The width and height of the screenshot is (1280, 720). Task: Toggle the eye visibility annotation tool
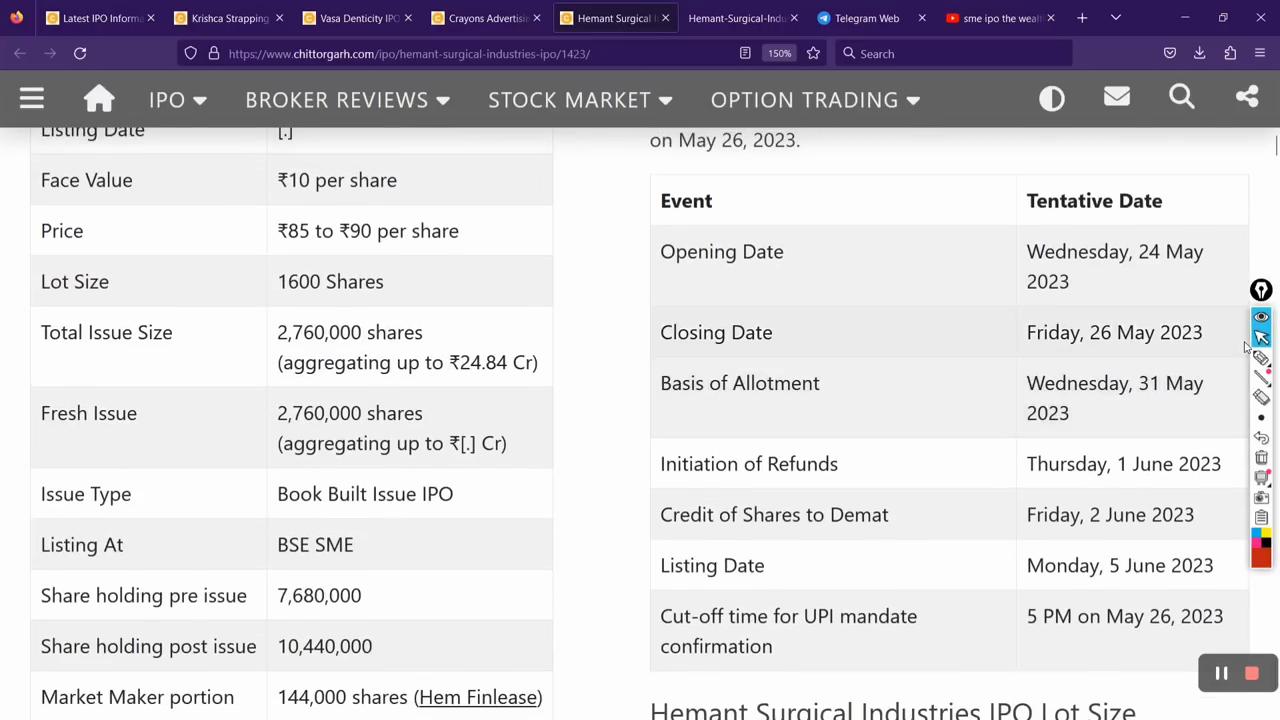point(1261,316)
